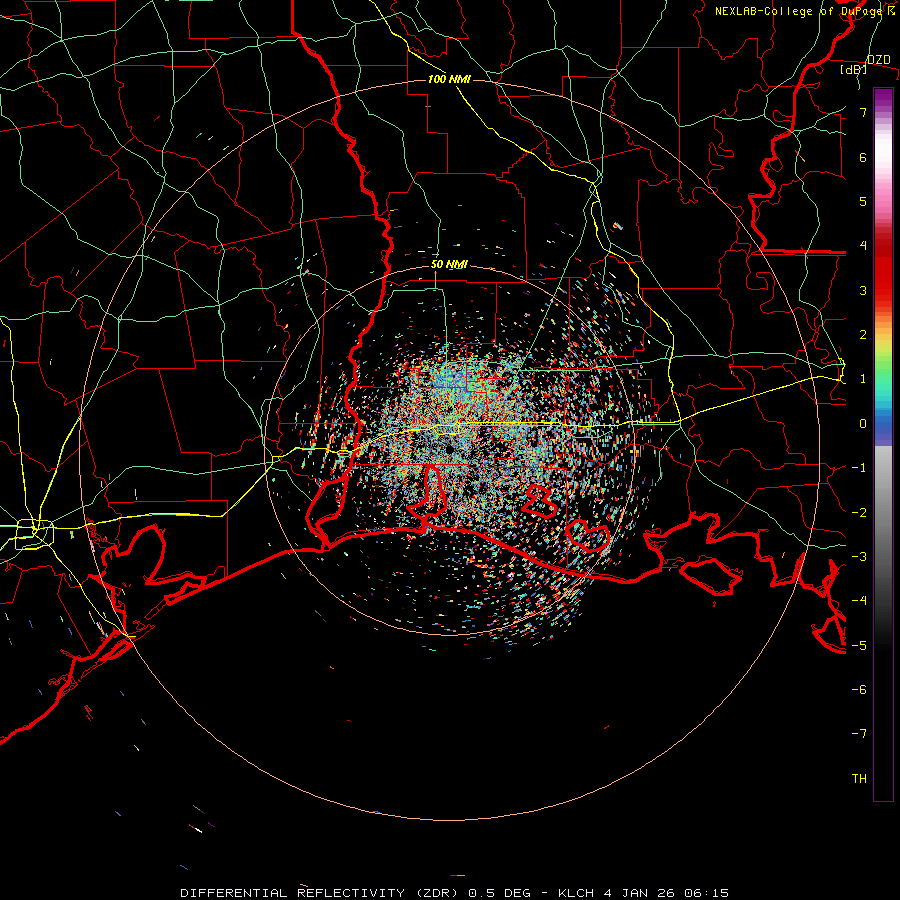Image resolution: width=900 pixels, height=900 pixels.
Task: Select the NEXLAB-College of DuPage credit text
Action: pos(805,11)
